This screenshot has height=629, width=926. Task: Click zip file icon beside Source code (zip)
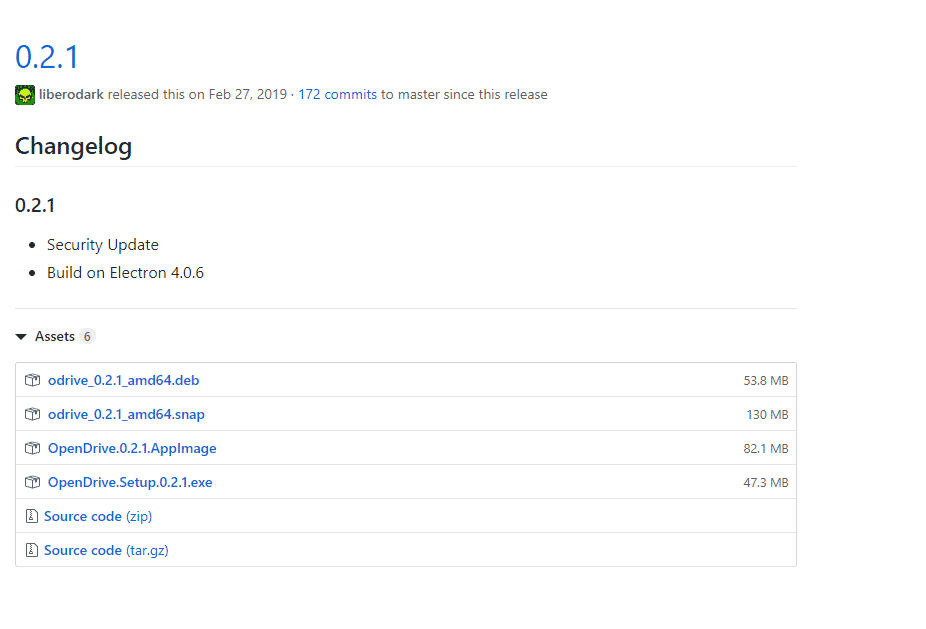[x=32, y=516]
